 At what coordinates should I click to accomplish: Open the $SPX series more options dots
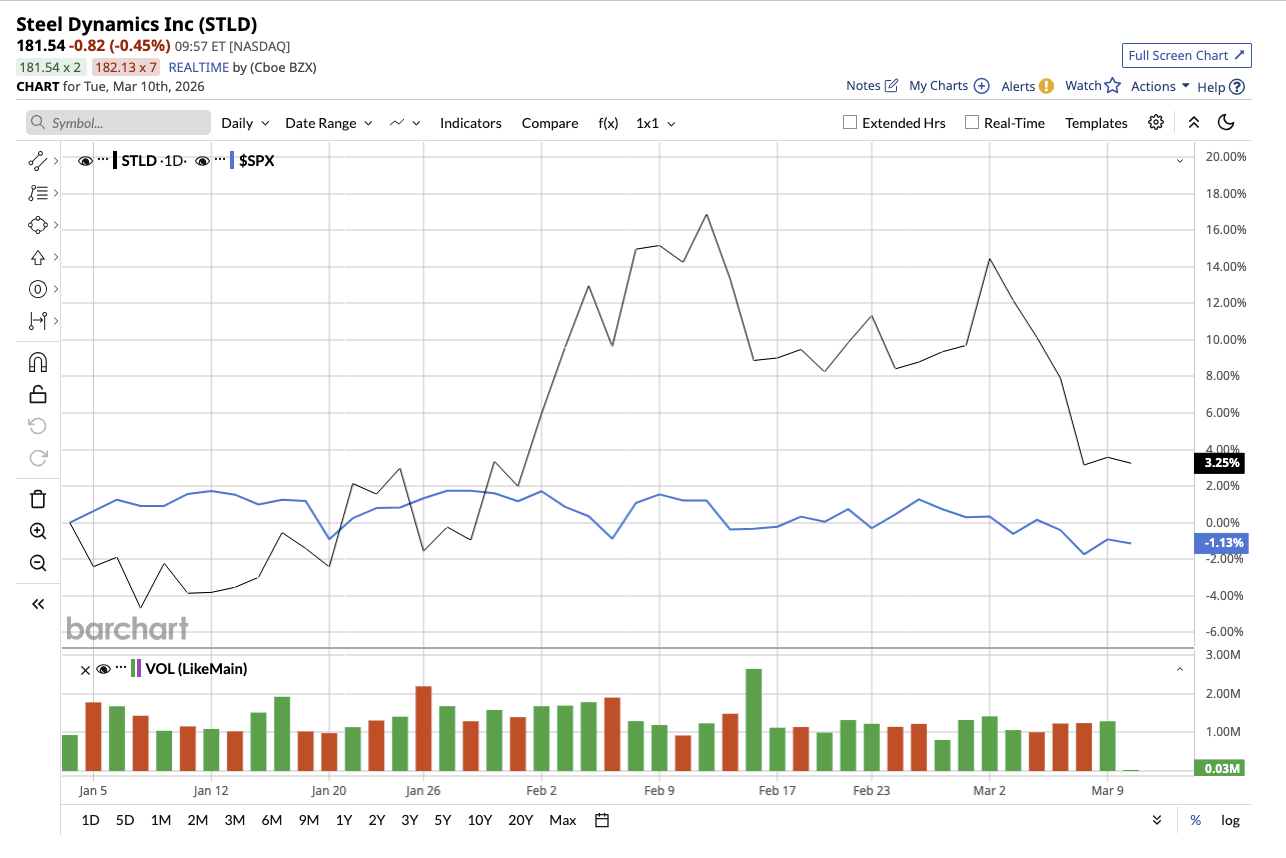point(220,160)
